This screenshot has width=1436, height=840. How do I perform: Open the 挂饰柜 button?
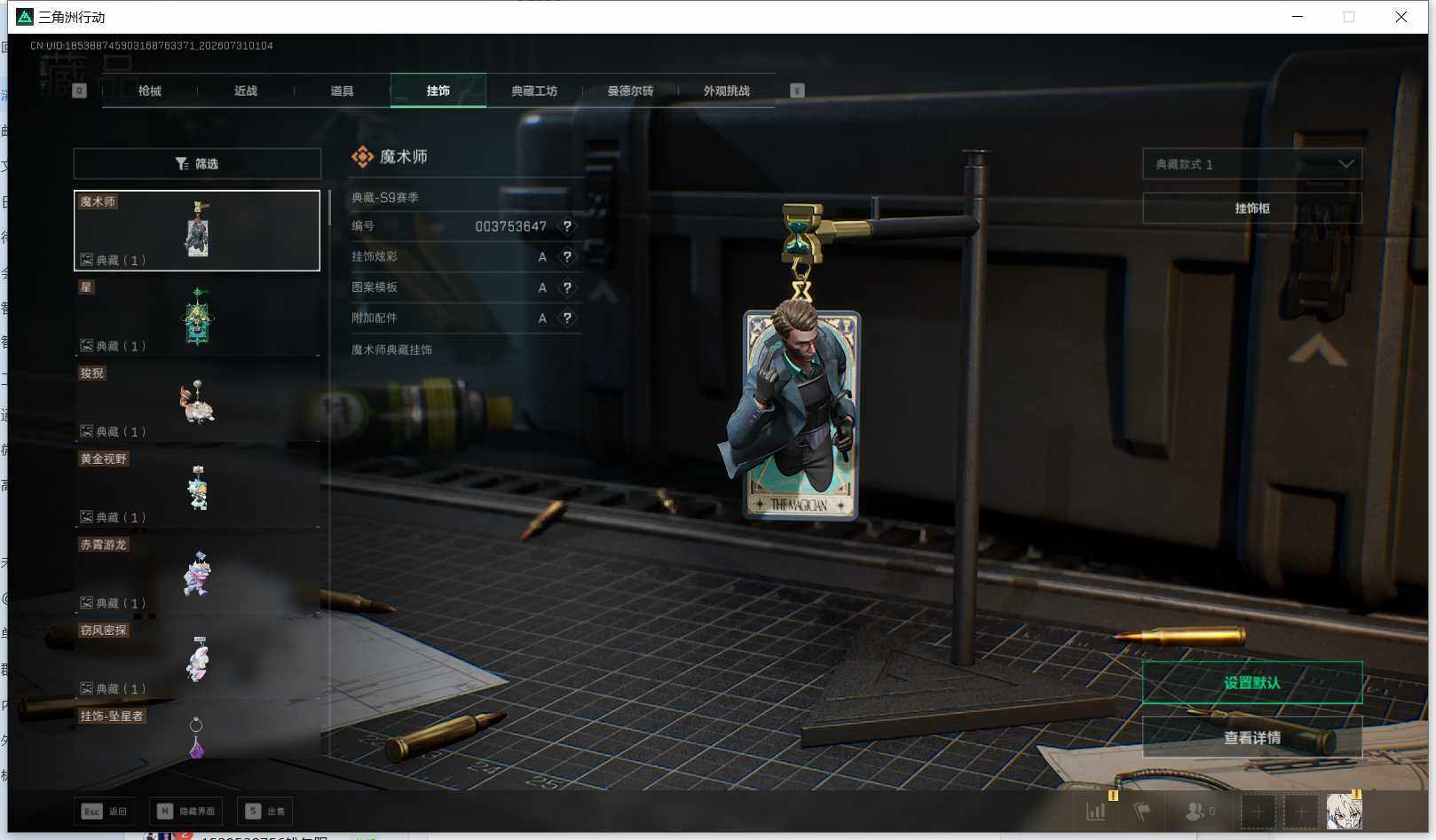(x=1252, y=208)
